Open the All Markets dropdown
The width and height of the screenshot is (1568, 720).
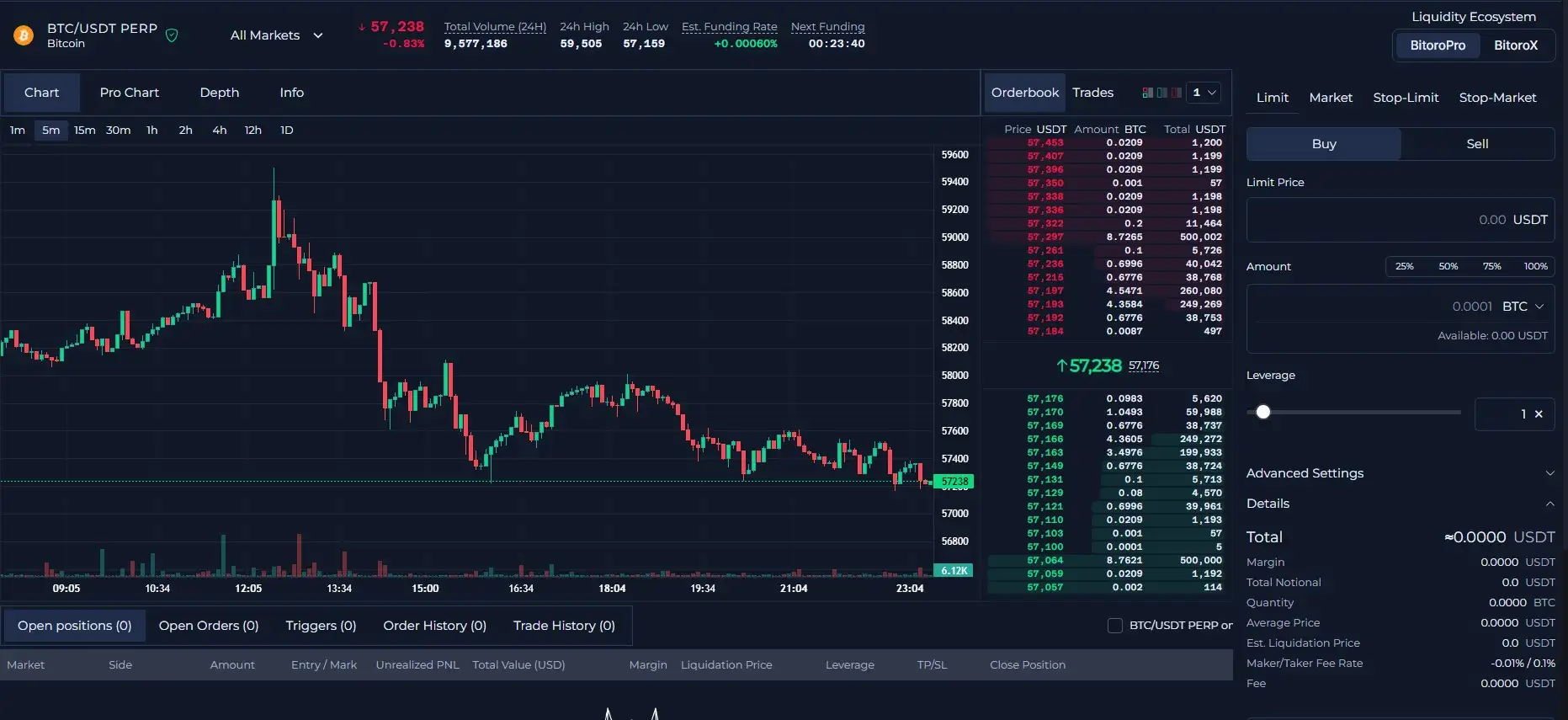pyautogui.click(x=276, y=35)
